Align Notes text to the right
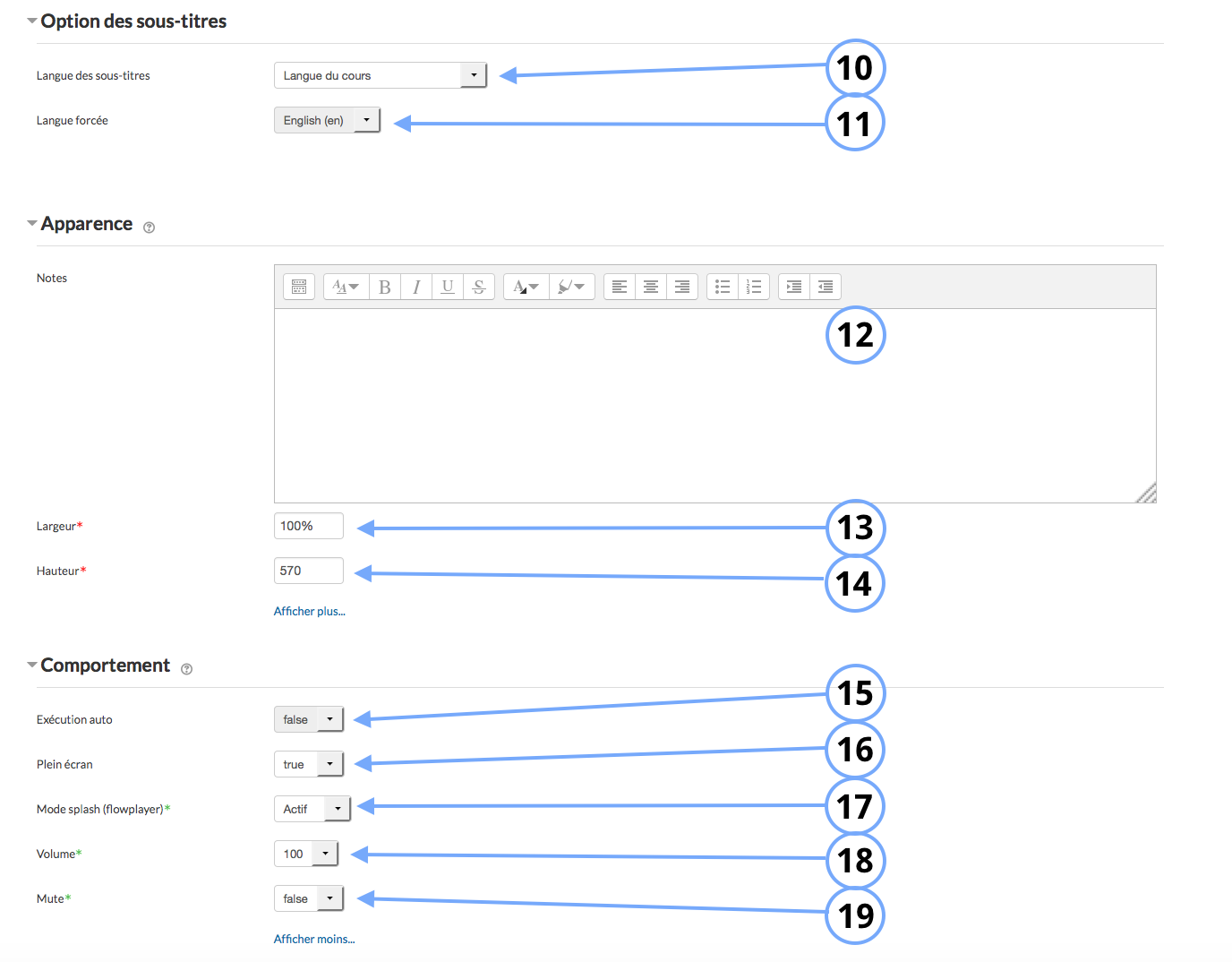 [682, 287]
